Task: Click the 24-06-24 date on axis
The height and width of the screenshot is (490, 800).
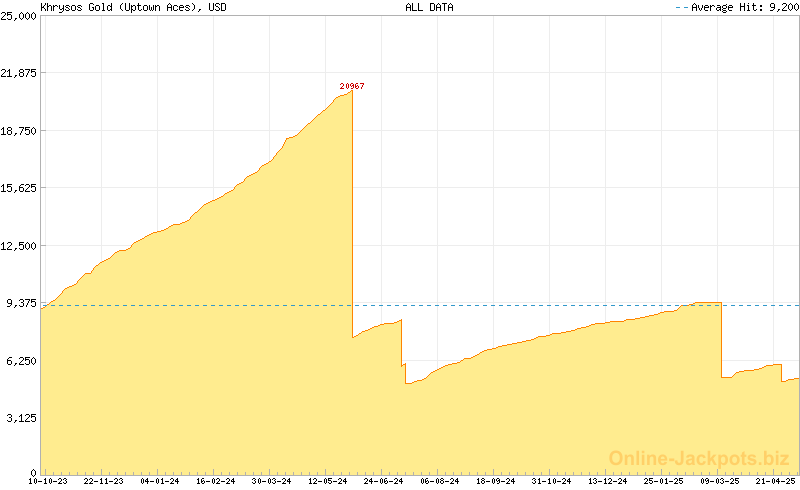Action: 384,481
